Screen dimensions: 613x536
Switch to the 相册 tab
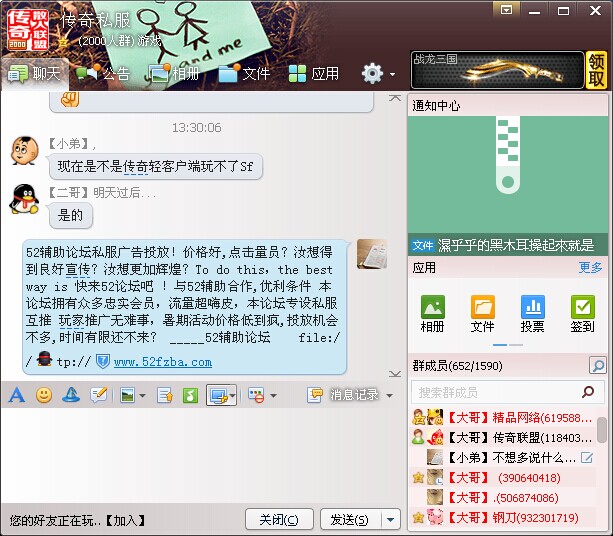pos(174,73)
